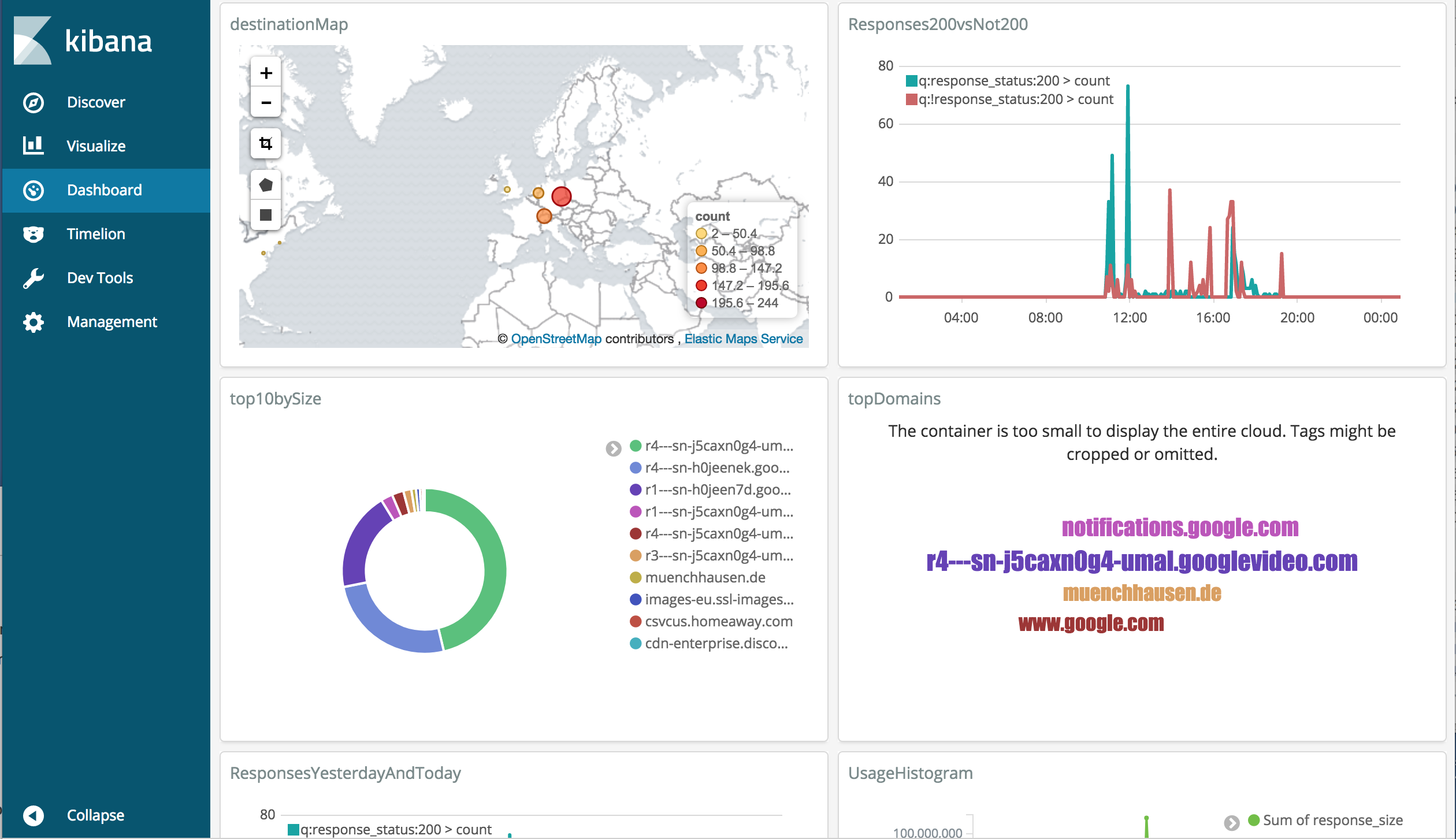Image resolution: width=1456 pixels, height=839 pixels.
Task: Click the Discover compass icon
Action: 34,102
